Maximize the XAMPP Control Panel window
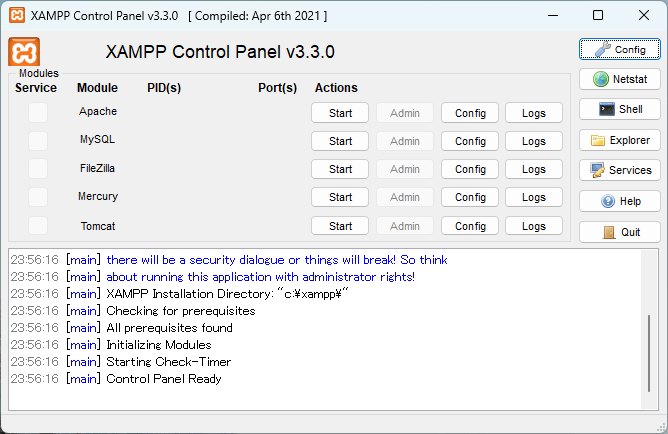Image resolution: width=668 pixels, height=434 pixels. 598,16
